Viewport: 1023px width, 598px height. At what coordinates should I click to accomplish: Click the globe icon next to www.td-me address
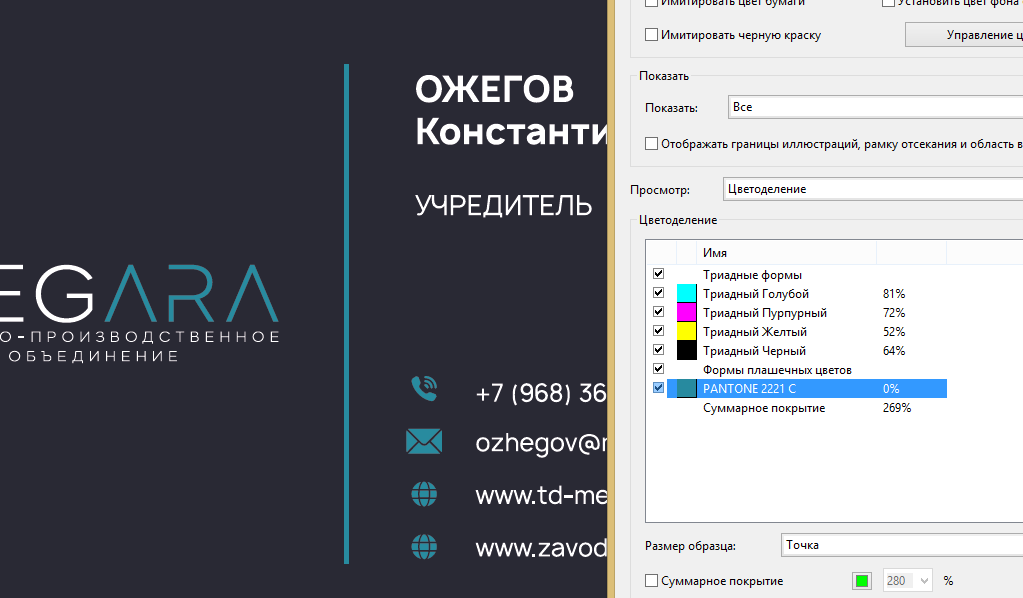point(424,493)
